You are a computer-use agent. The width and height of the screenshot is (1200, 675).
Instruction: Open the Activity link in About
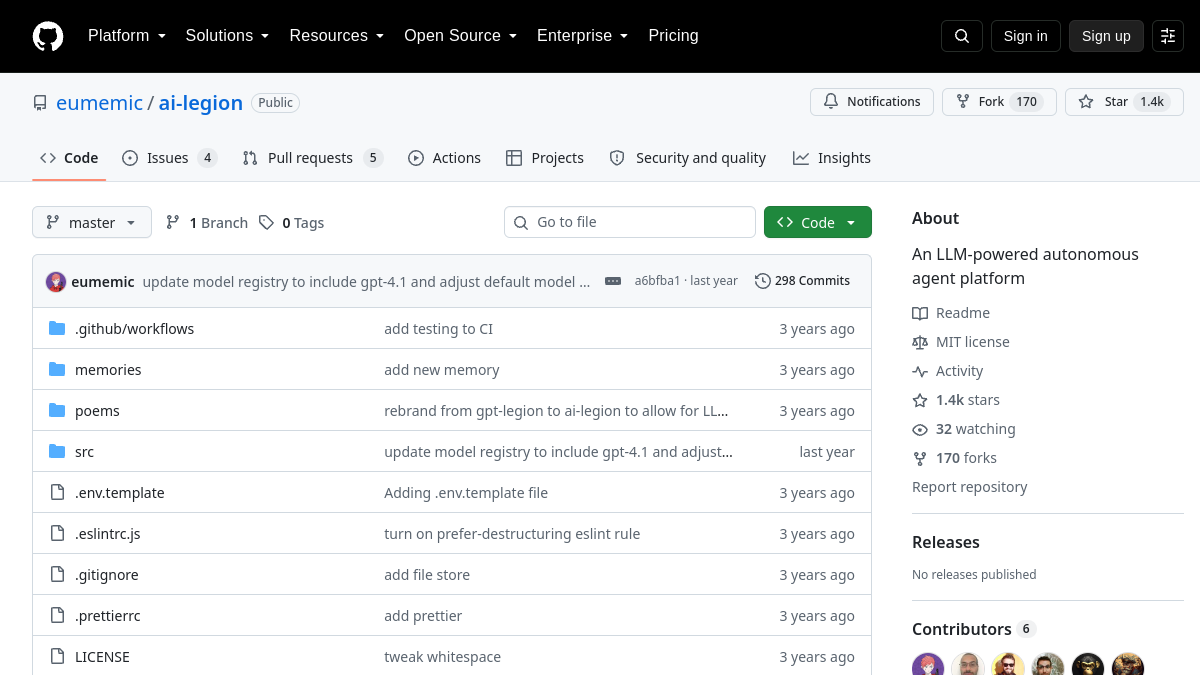click(x=948, y=371)
